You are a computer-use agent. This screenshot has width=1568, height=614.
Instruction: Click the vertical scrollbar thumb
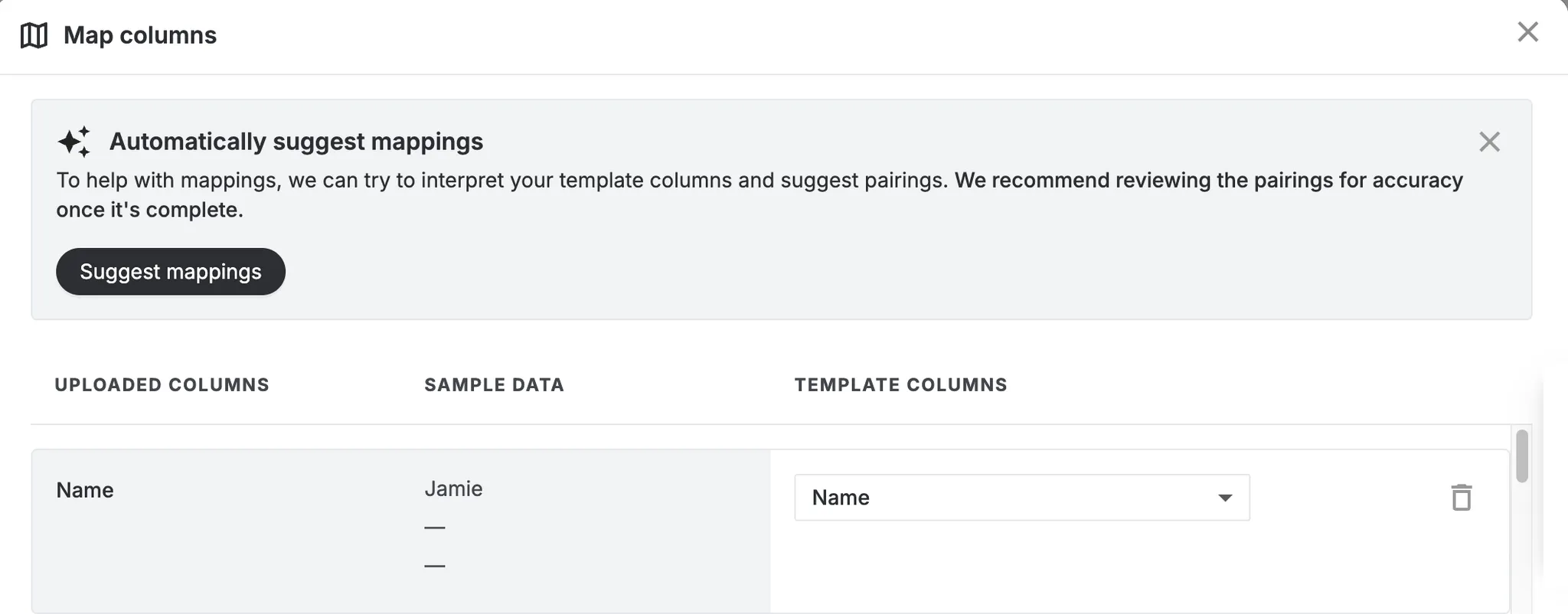point(1522,456)
